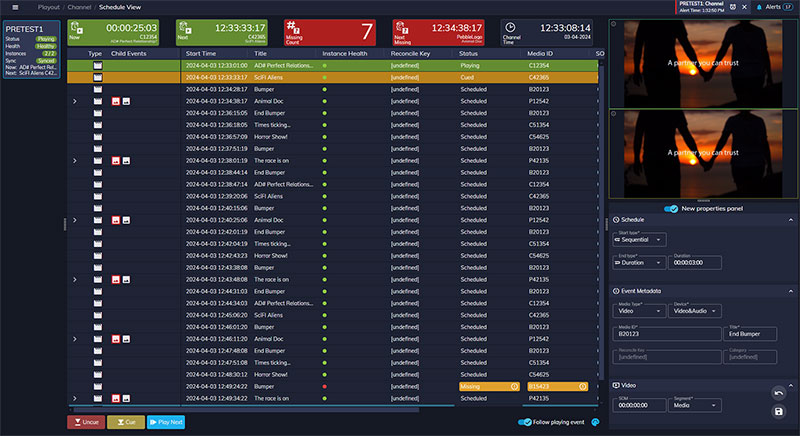Go to Playout in the breadcrumb
800x436 pixels.
coord(49,6)
